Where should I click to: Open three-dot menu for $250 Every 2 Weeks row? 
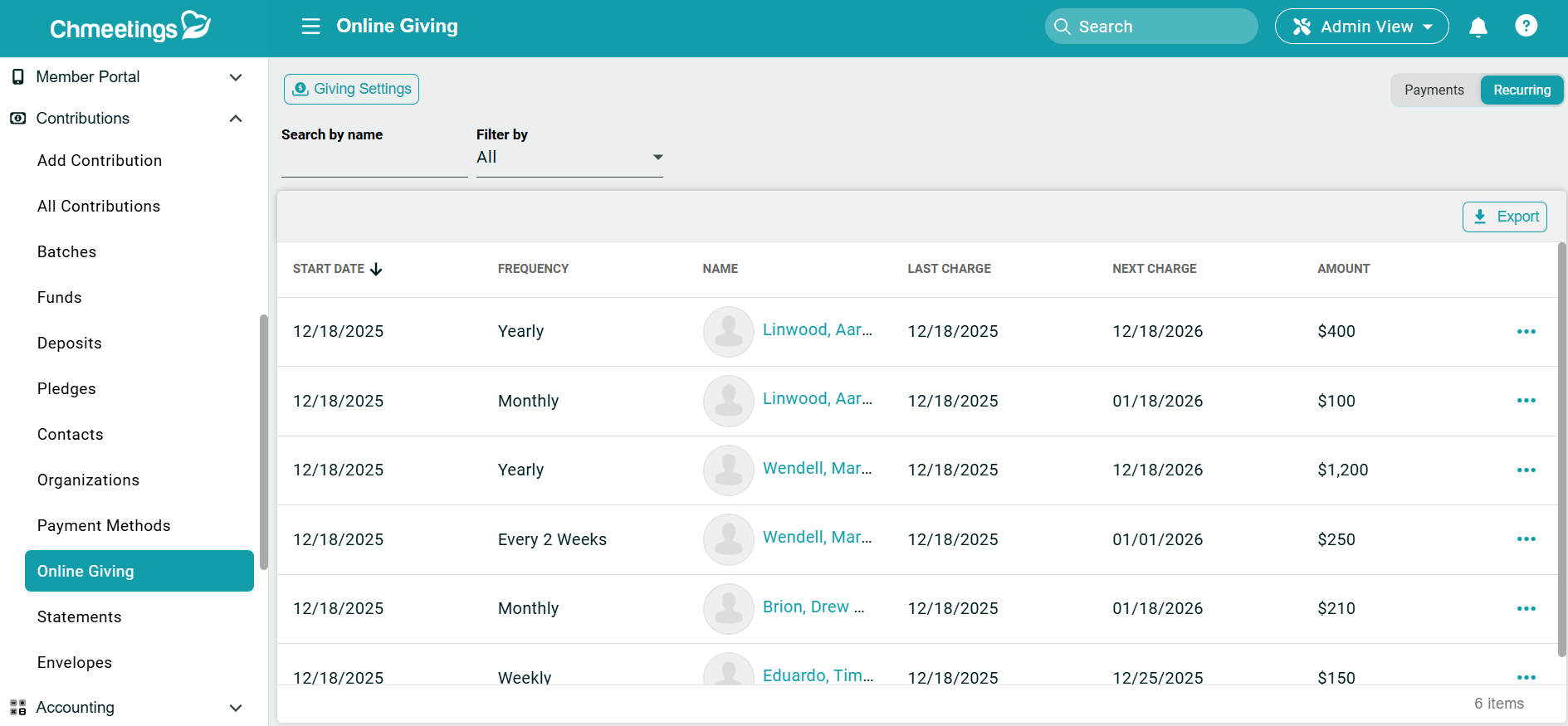1526,539
